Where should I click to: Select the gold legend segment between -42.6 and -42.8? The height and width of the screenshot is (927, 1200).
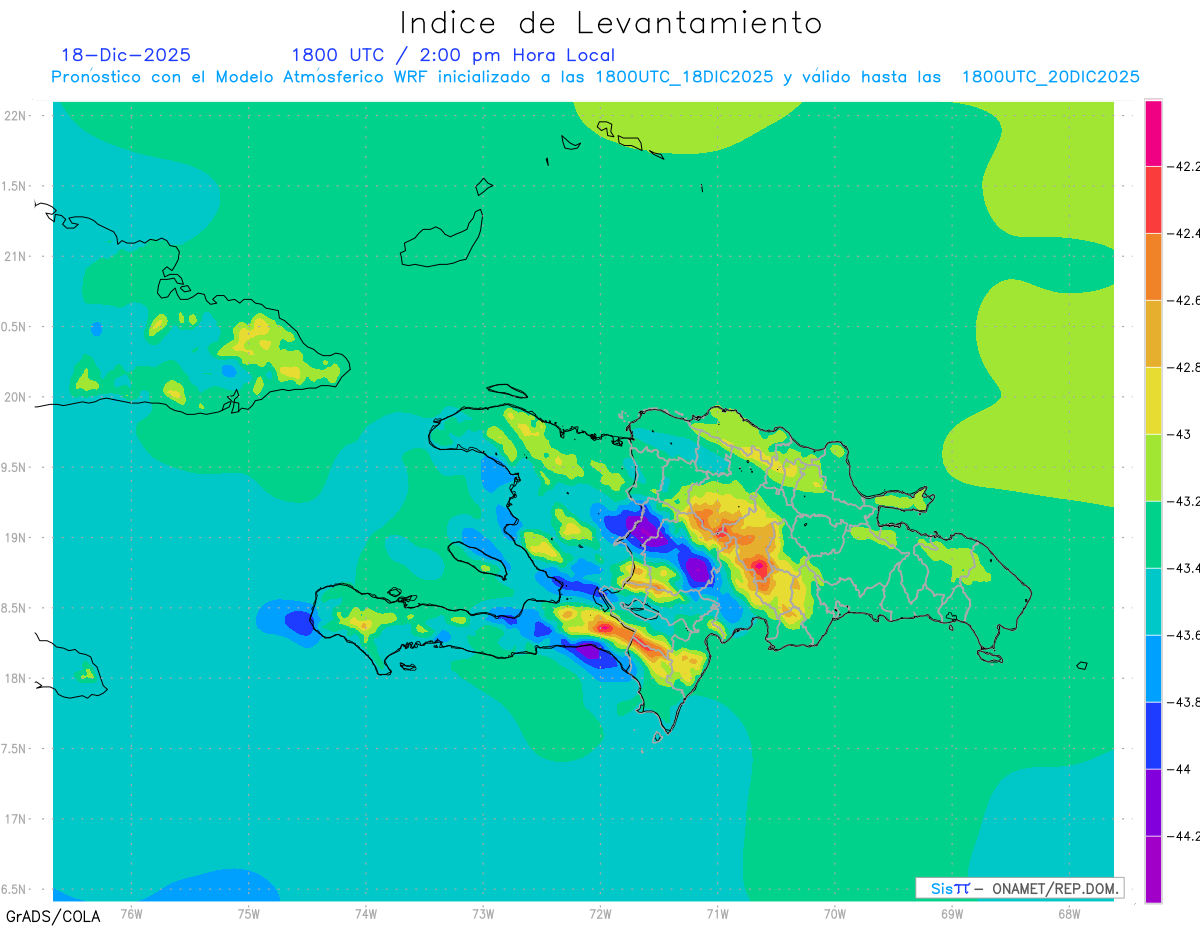click(x=1153, y=333)
